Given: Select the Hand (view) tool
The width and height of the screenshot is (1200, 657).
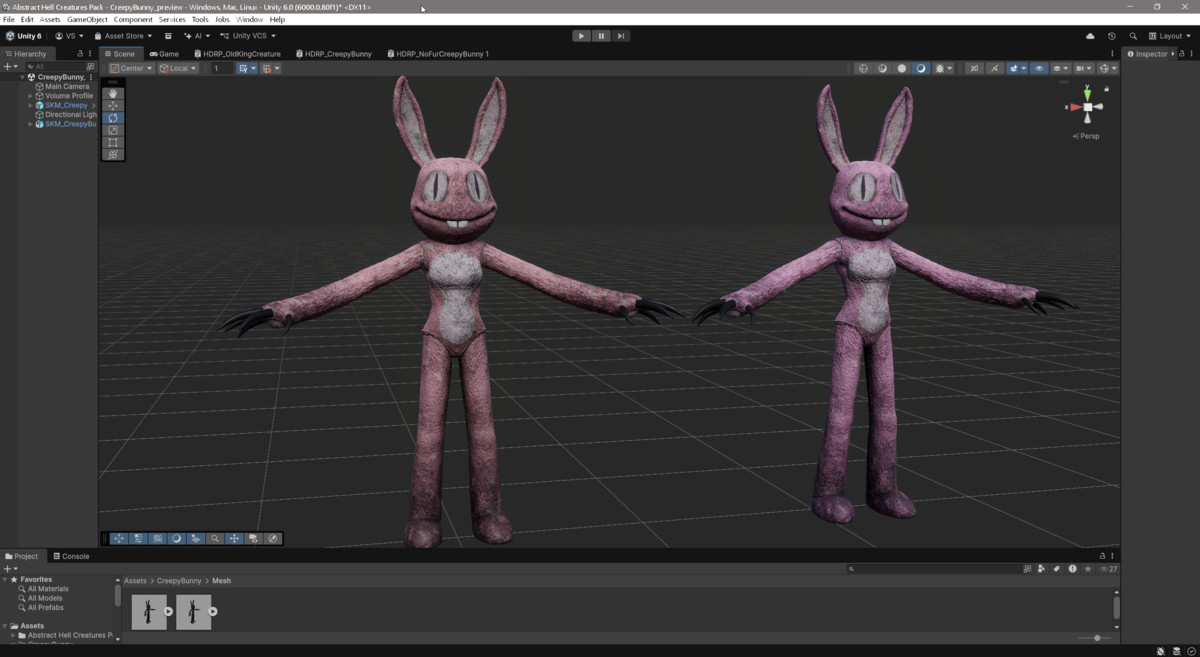Looking at the screenshot, I should (x=113, y=94).
